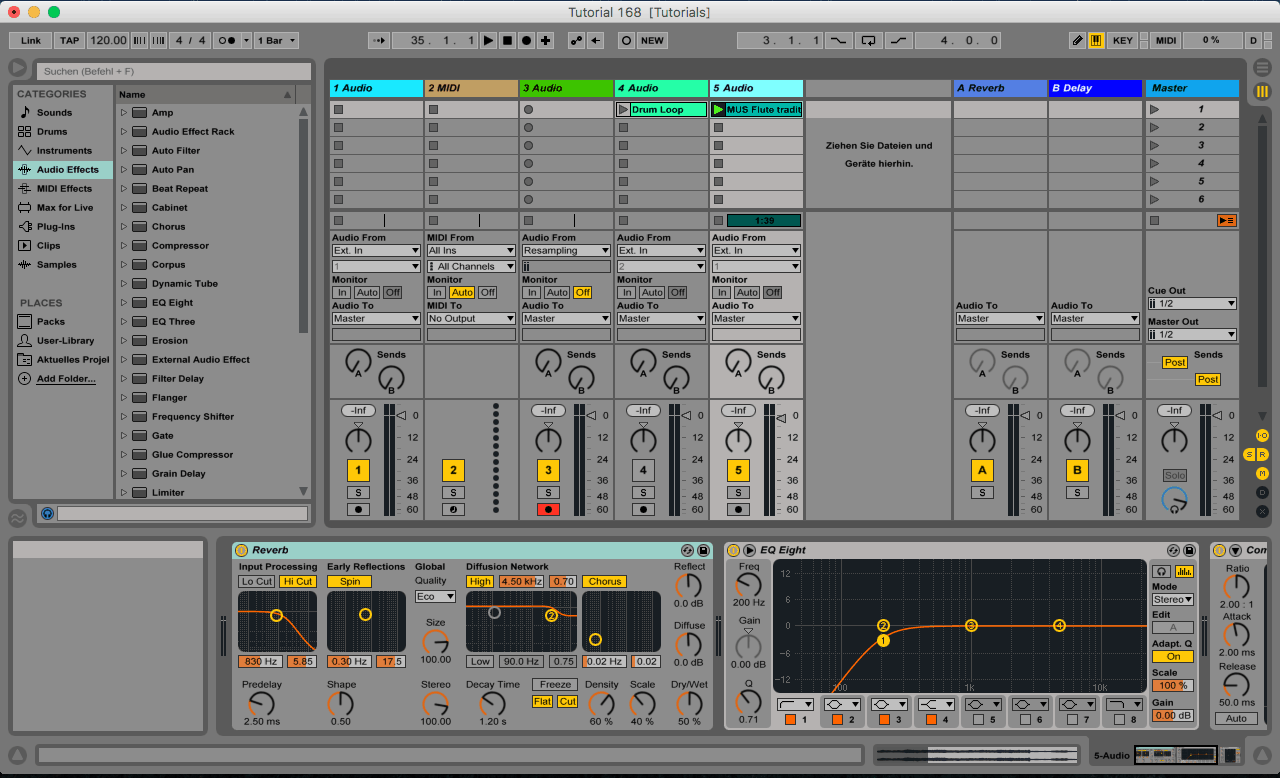Click the transport Record button
The image size is (1280, 778).
[x=526, y=41]
